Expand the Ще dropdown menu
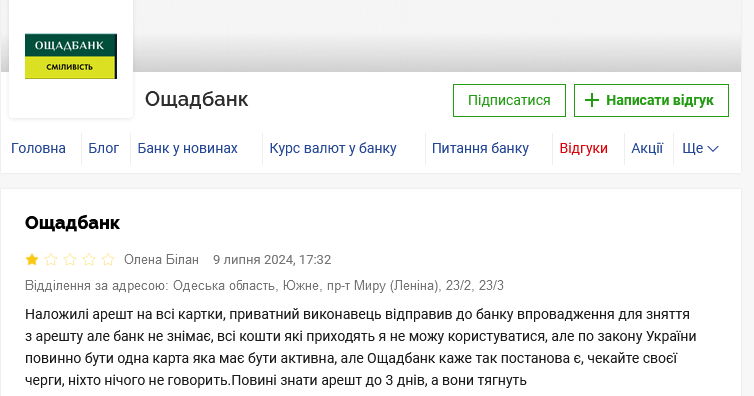Image resolution: width=754 pixels, height=396 pixels. point(700,148)
